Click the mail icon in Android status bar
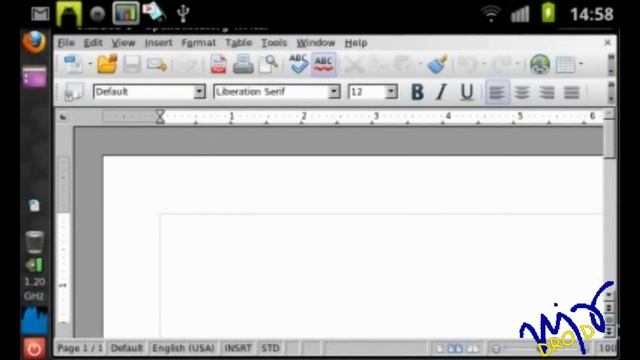This screenshot has height=360, width=640. pyautogui.click(x=40, y=14)
